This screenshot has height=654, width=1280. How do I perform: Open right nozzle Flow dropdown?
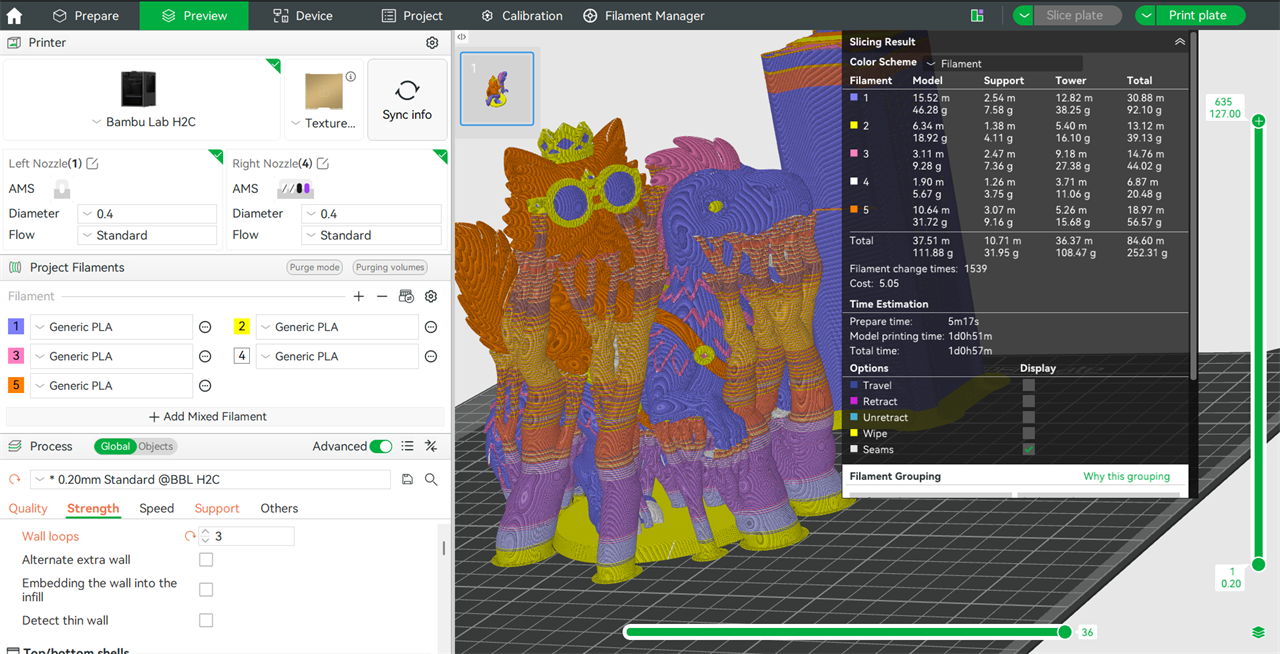click(x=371, y=235)
